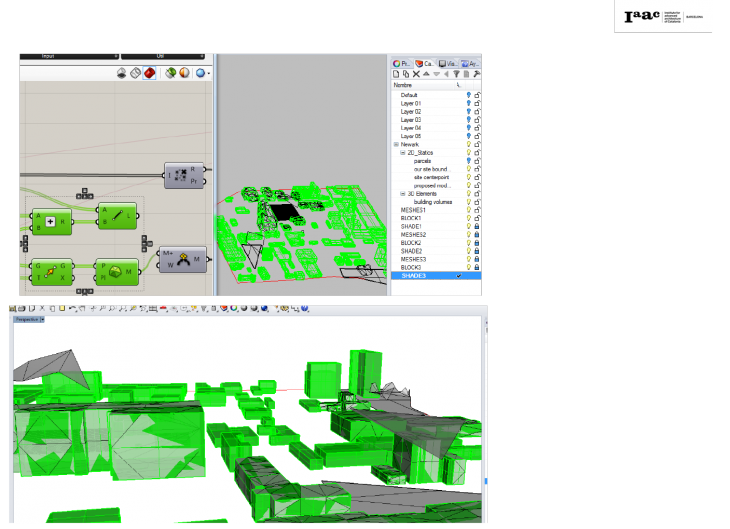Toggle visibility bulb for MESHES2 layer
Screen dimensions: 730x529
tap(468, 234)
